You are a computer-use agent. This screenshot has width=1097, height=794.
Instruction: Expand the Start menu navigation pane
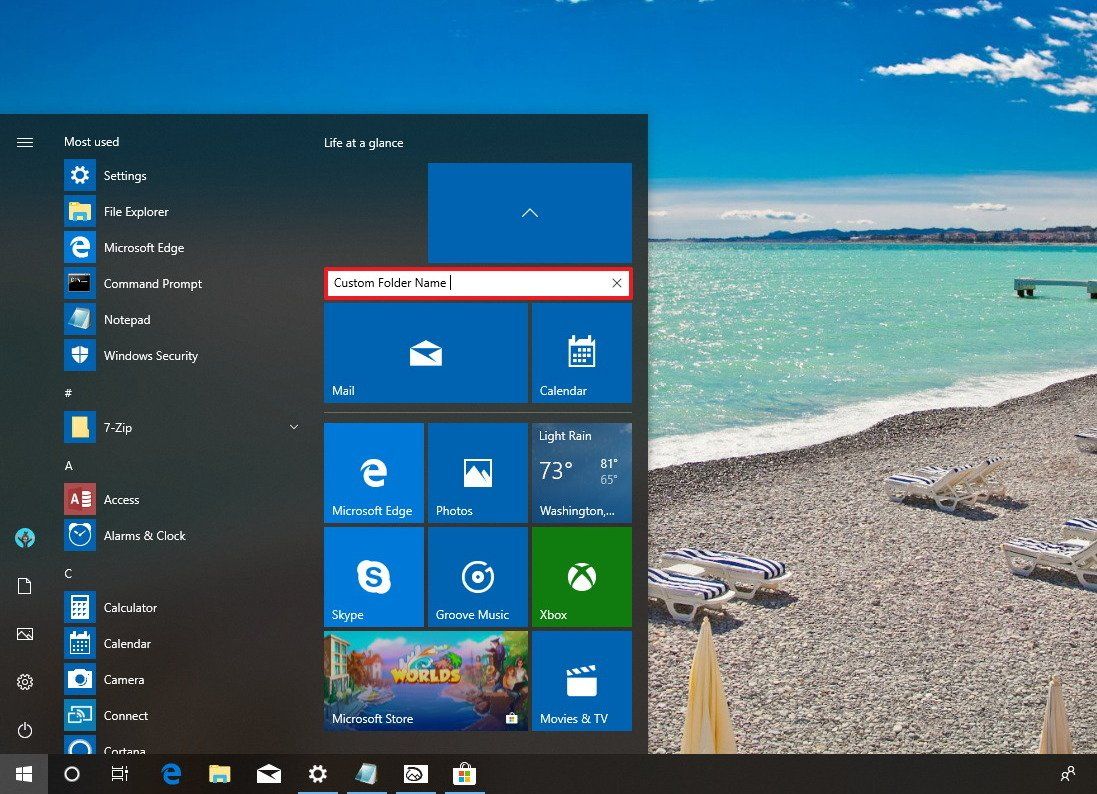click(24, 142)
